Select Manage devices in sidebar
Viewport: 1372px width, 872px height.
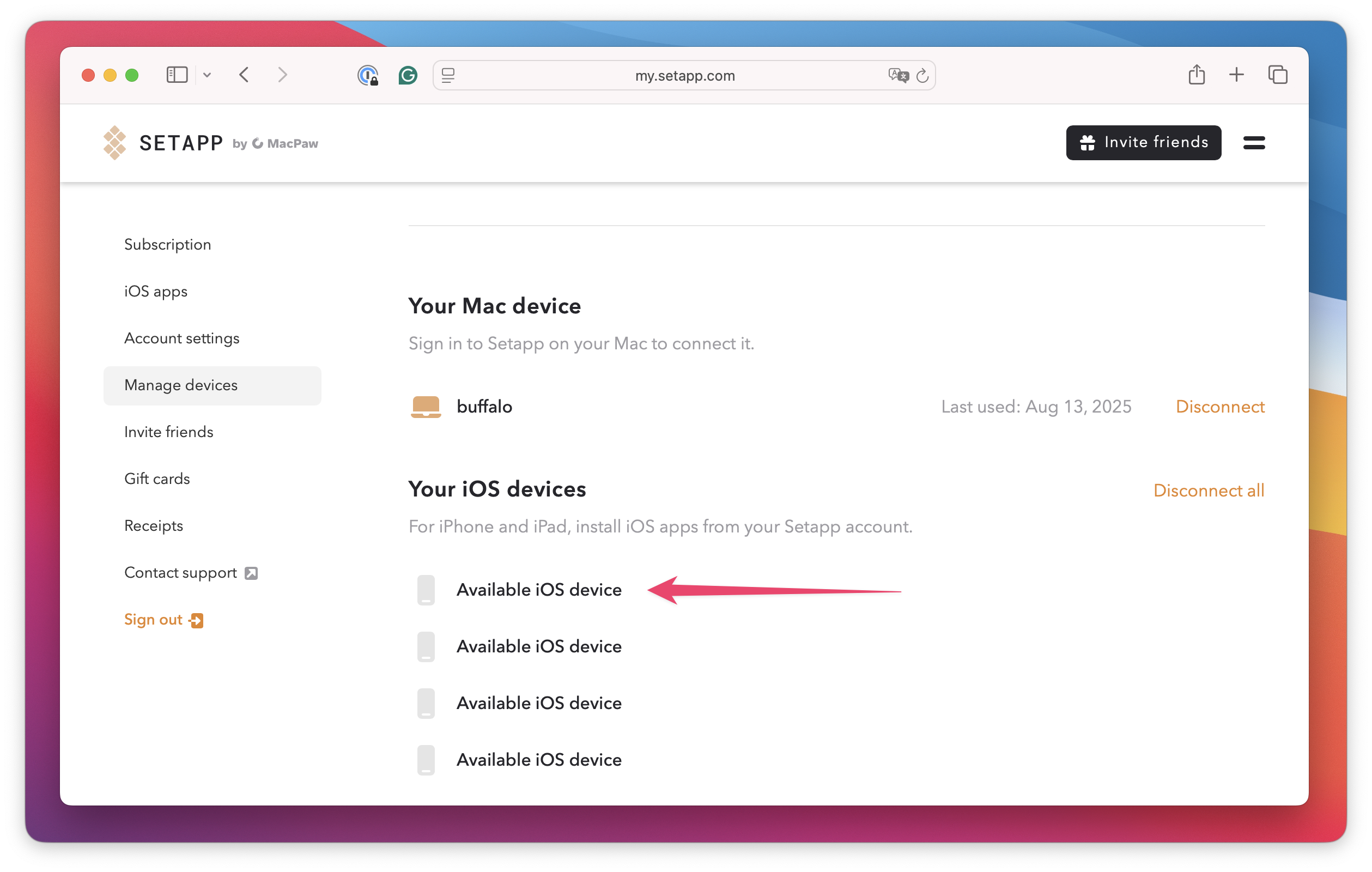(x=212, y=385)
